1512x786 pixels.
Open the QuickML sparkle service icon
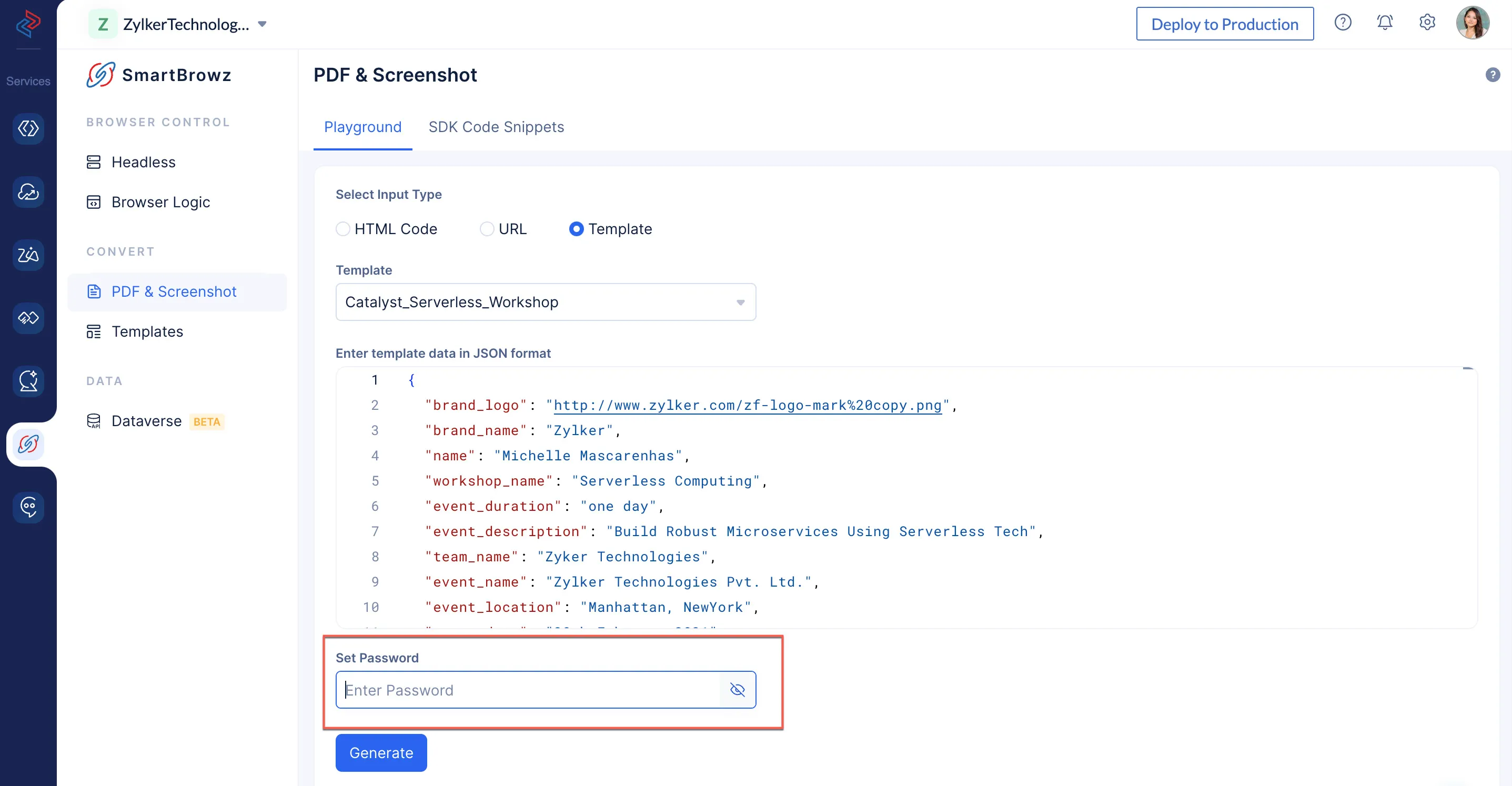tap(28, 381)
